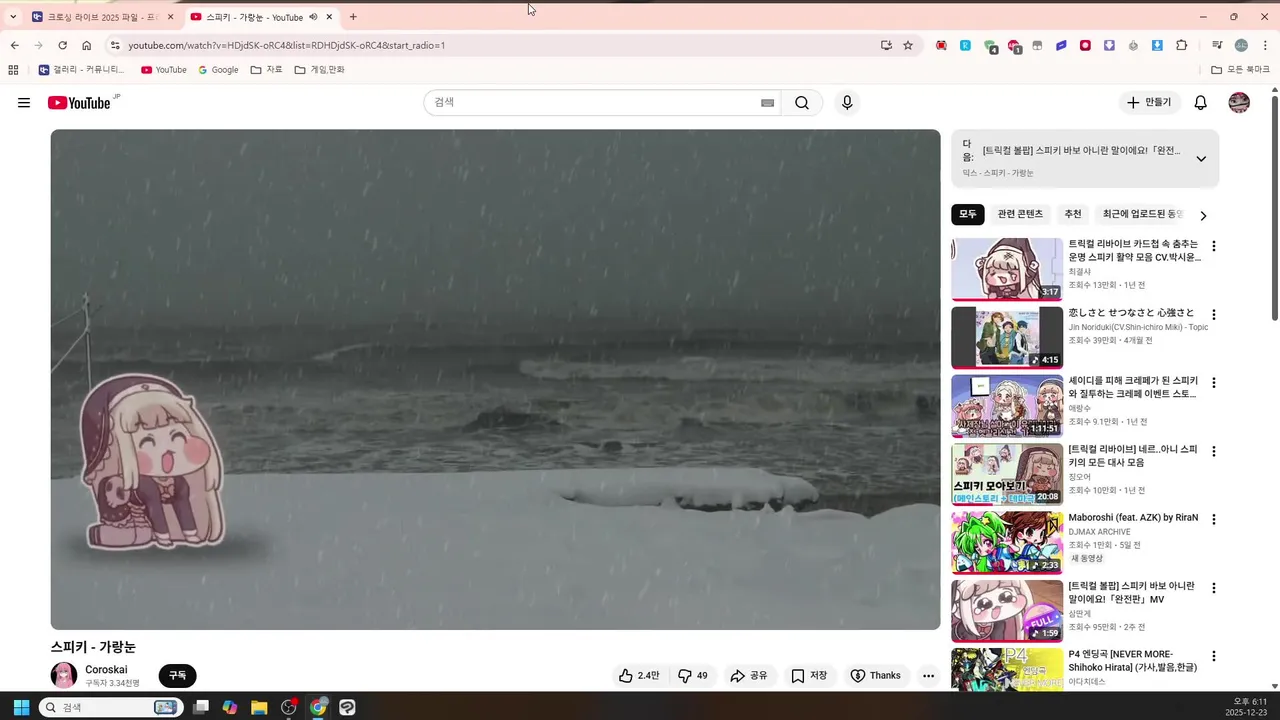Image resolution: width=1280 pixels, height=720 pixels.
Task: Open the Google bookmark
Action: coord(218,70)
